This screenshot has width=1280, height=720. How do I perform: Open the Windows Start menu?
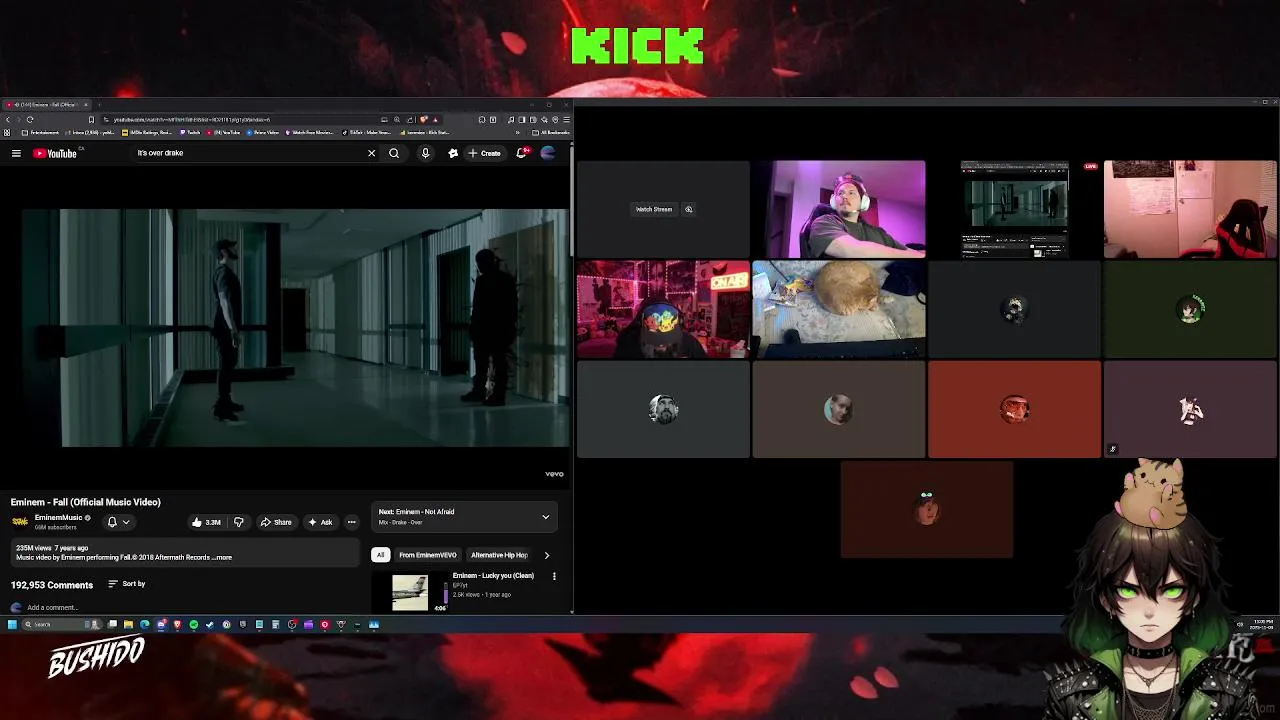[x=12, y=624]
